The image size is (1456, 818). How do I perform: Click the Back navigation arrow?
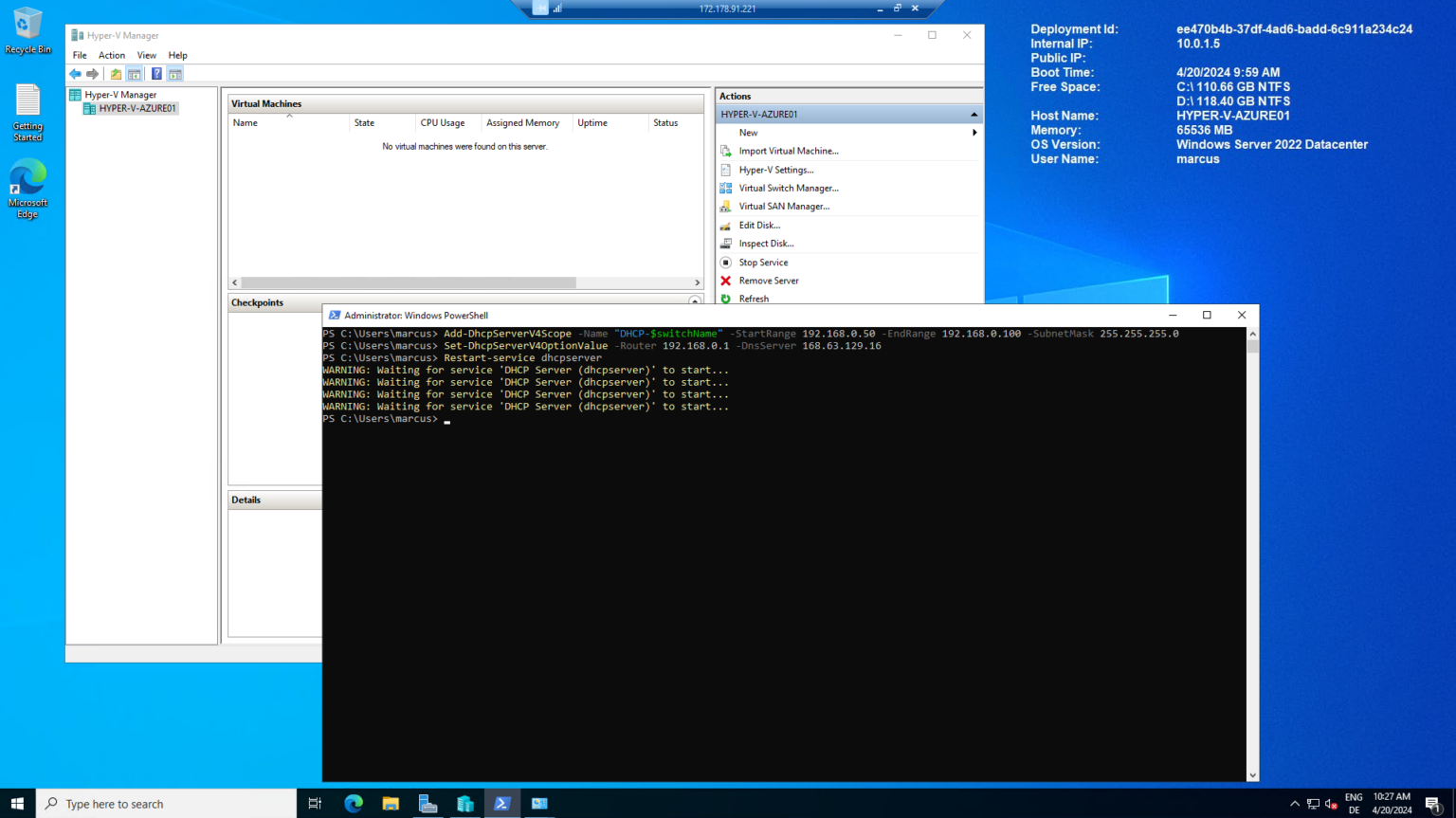(75, 73)
